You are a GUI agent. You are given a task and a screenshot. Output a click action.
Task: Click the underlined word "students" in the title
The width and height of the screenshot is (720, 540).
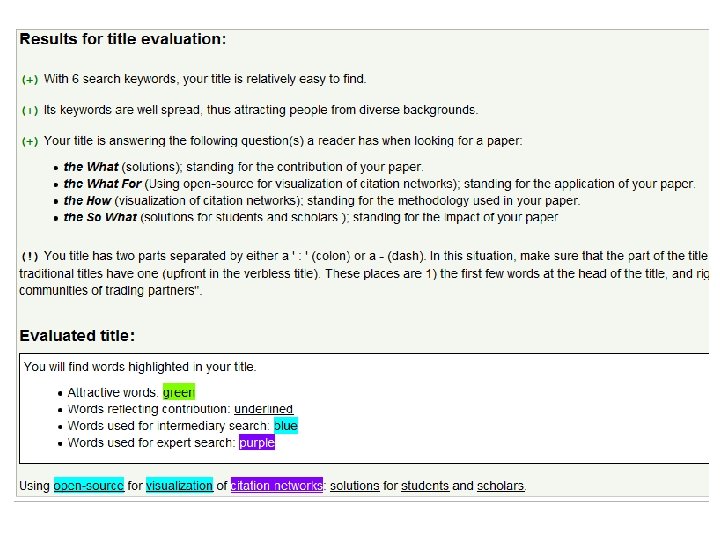coord(424,486)
